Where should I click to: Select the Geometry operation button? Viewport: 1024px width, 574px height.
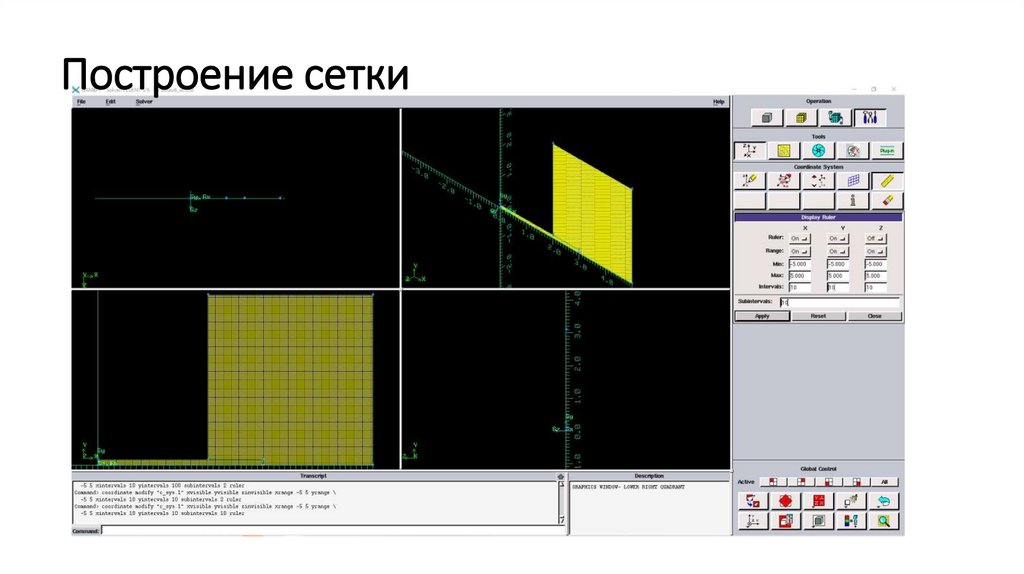767,118
